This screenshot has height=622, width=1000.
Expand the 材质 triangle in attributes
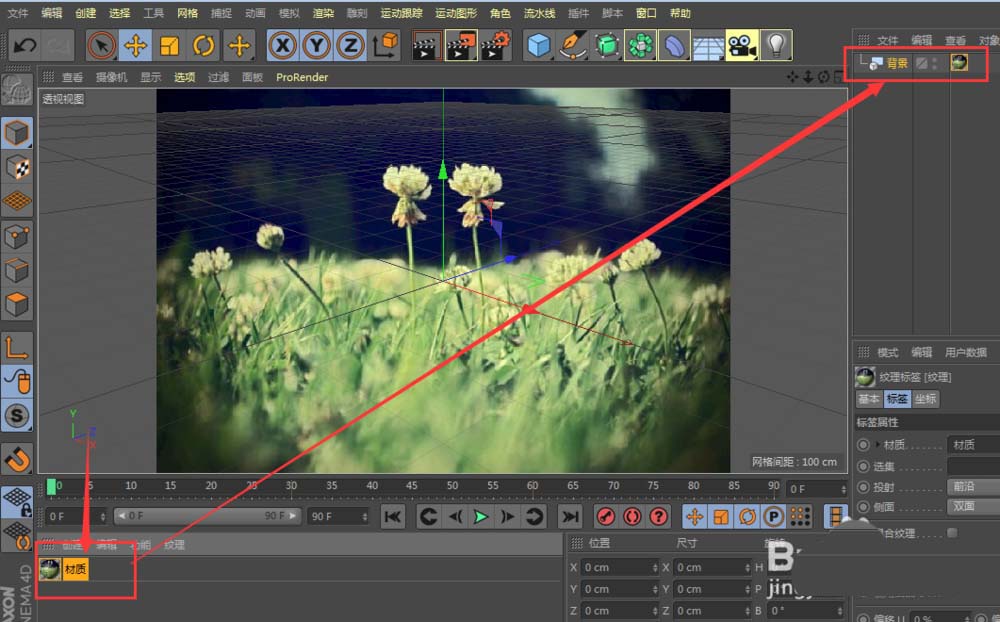878,444
